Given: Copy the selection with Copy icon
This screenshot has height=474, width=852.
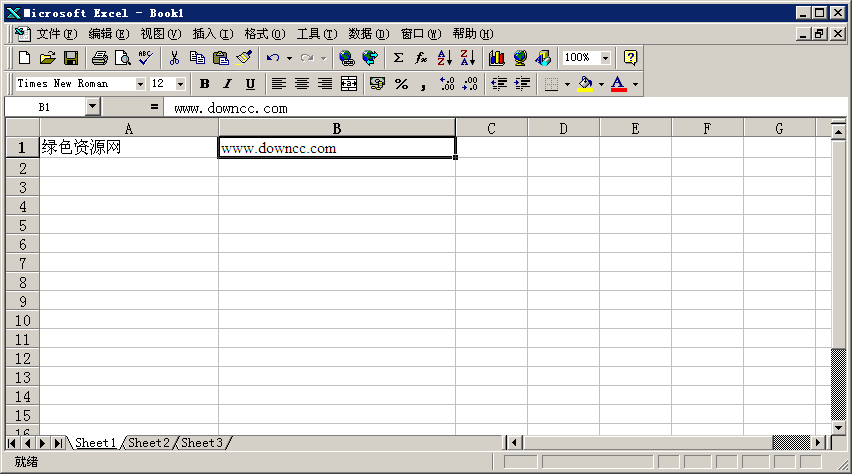Looking at the screenshot, I should point(197,58).
